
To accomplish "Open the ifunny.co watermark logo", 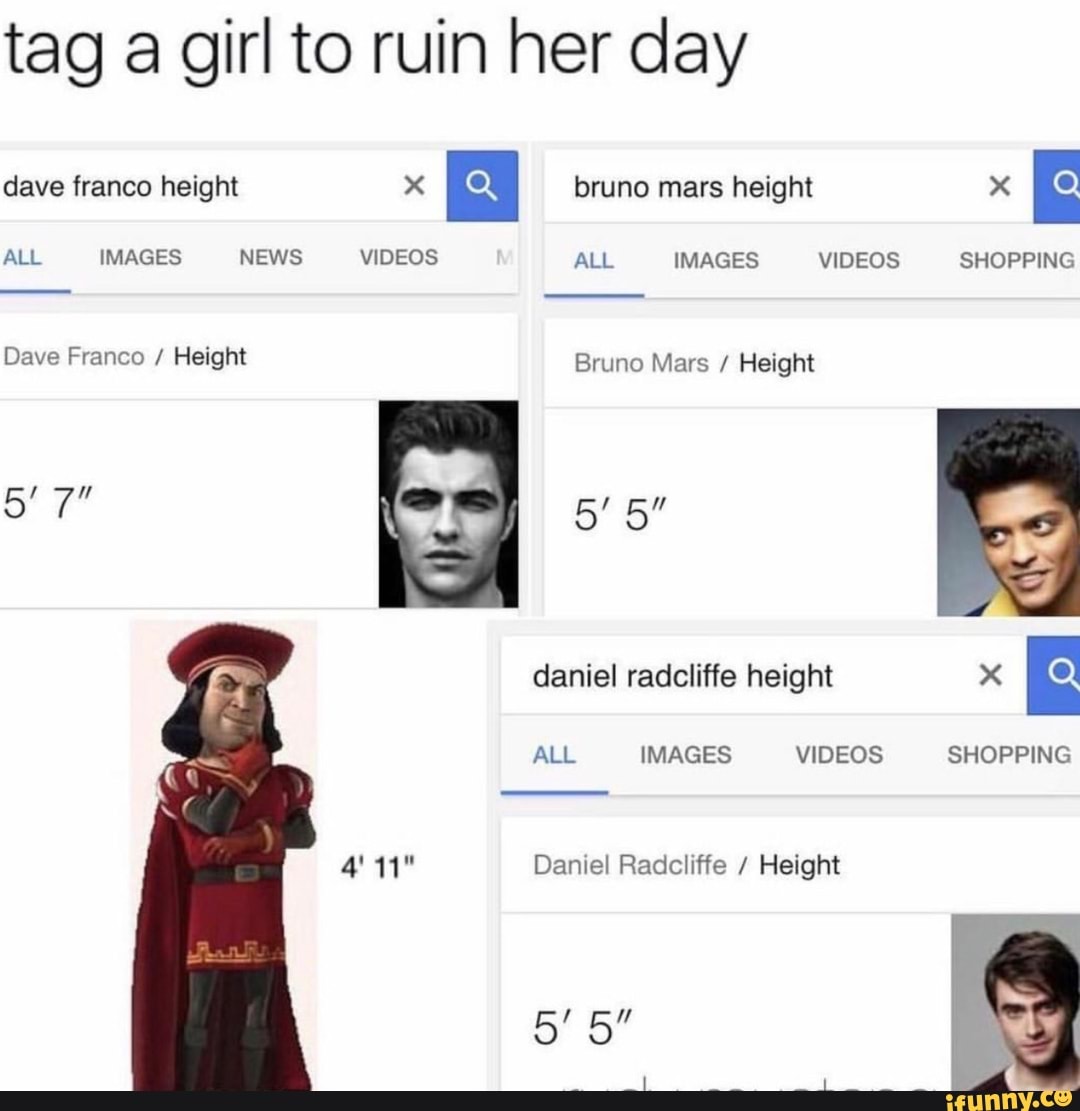I will tap(1009, 1100).
